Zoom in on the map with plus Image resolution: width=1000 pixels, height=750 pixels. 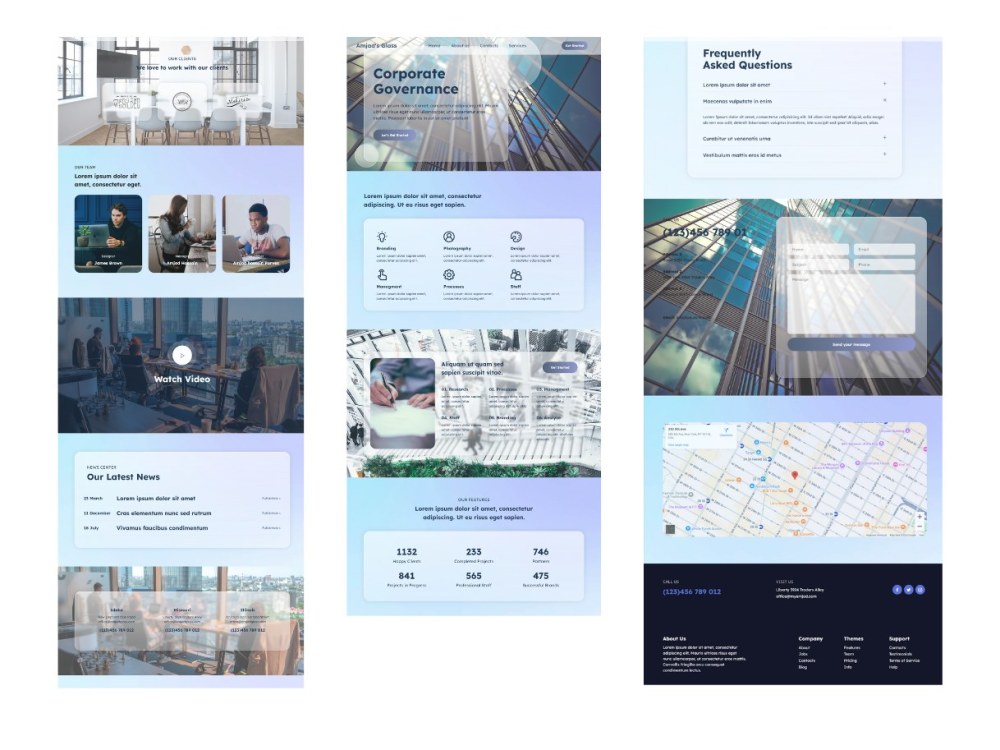click(919, 517)
